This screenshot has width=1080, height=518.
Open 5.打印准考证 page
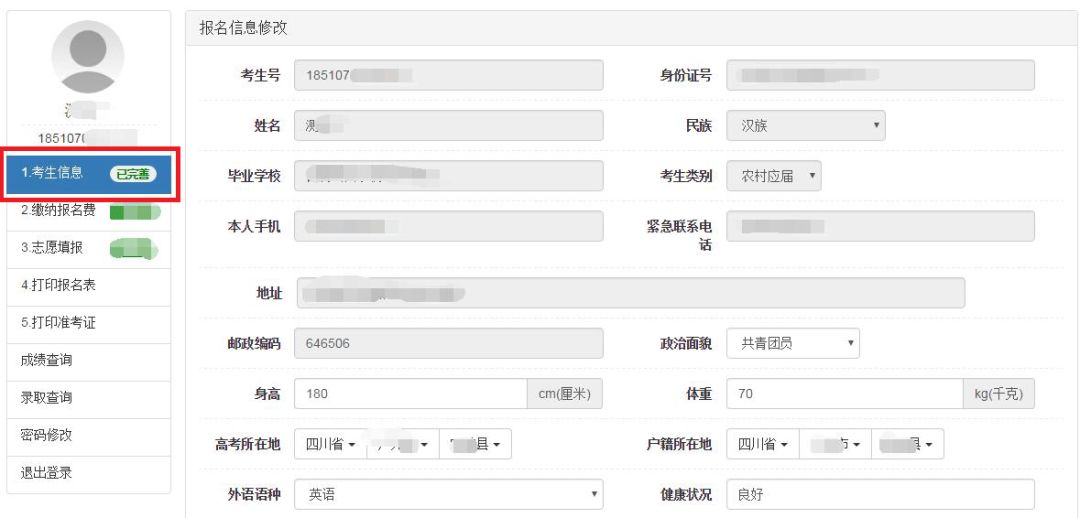(89, 323)
